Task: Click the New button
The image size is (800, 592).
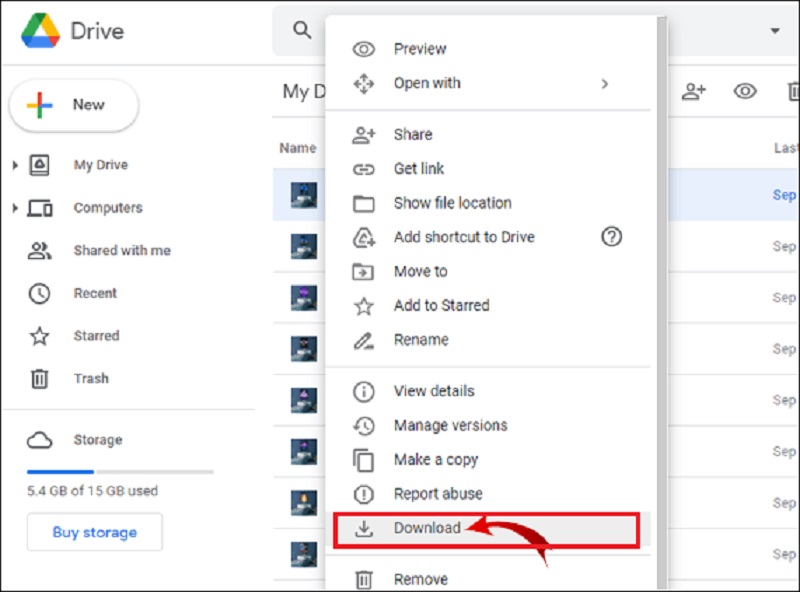Action: 74,106
